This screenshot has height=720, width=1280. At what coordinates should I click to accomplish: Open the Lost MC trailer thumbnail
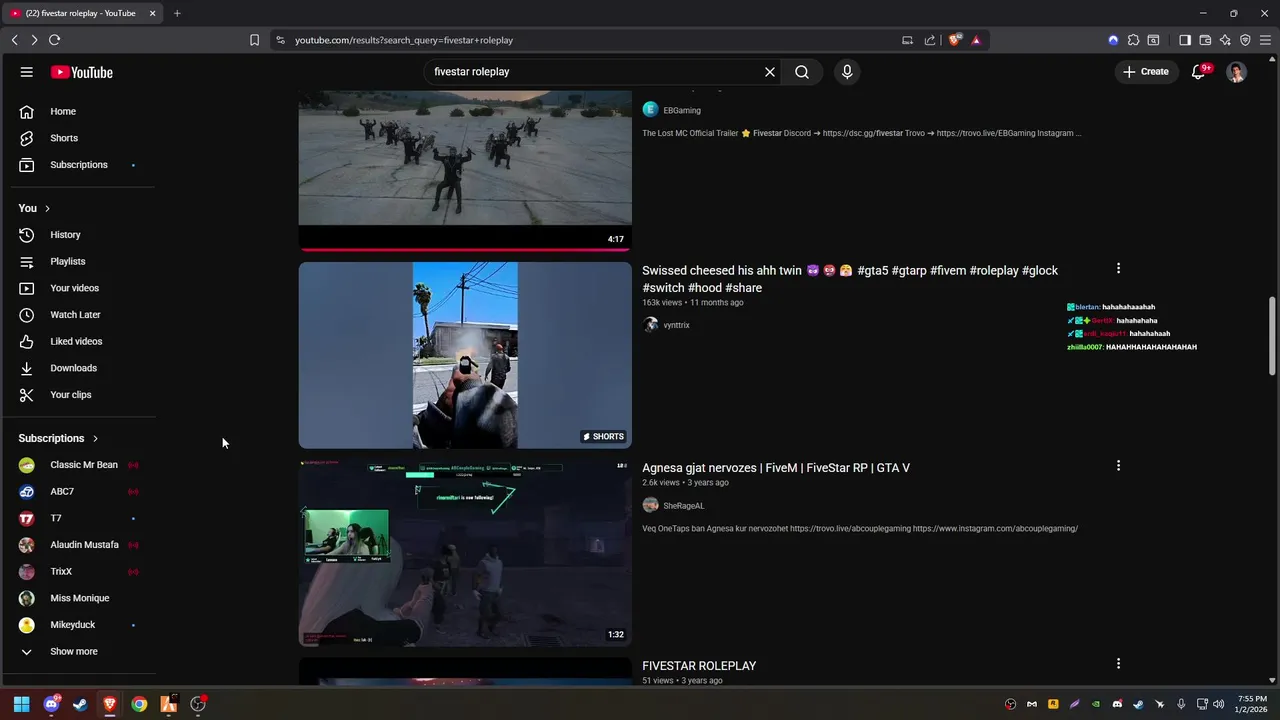465,170
